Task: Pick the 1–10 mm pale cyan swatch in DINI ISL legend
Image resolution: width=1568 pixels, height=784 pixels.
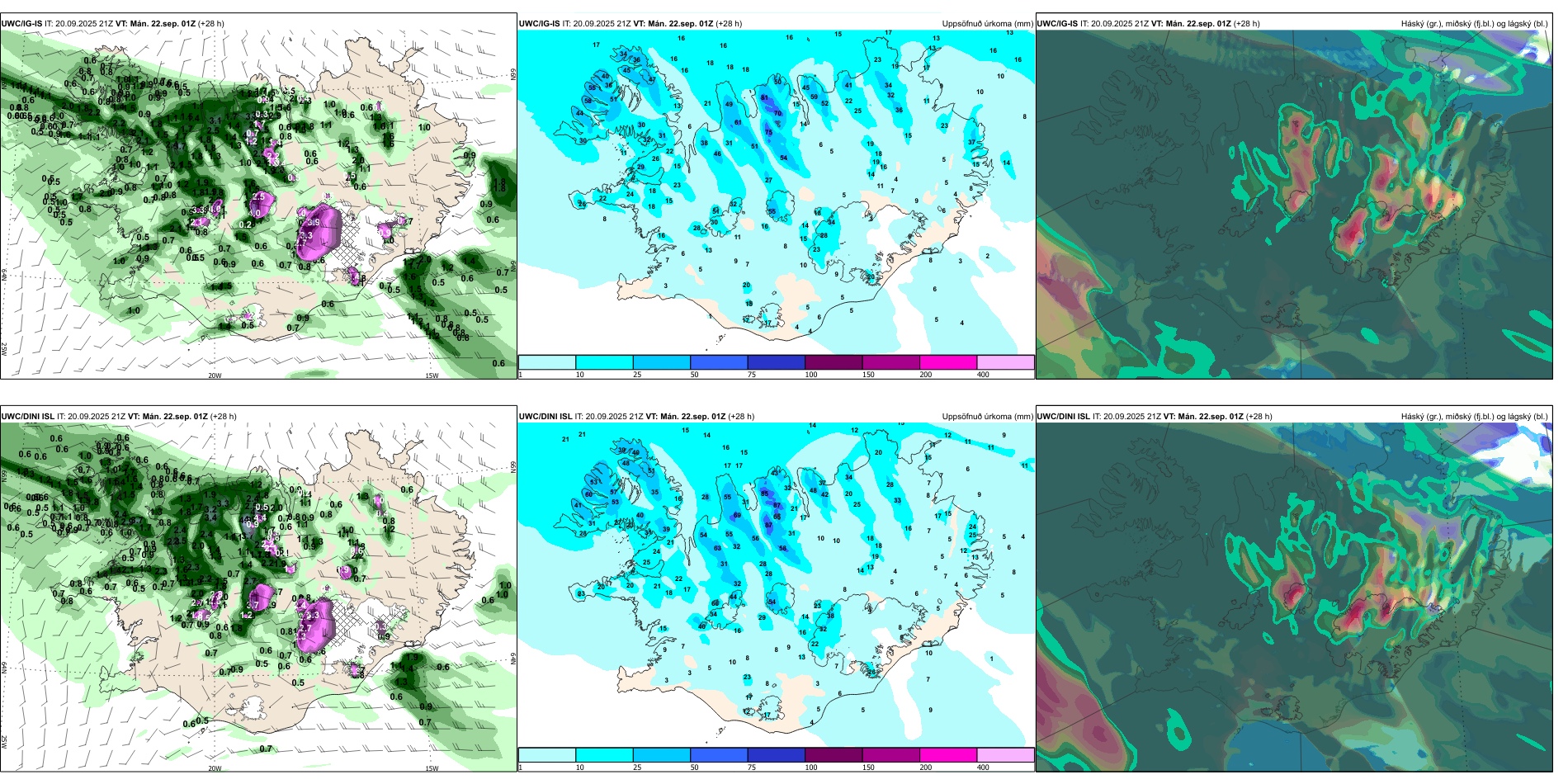Action: pos(547,755)
